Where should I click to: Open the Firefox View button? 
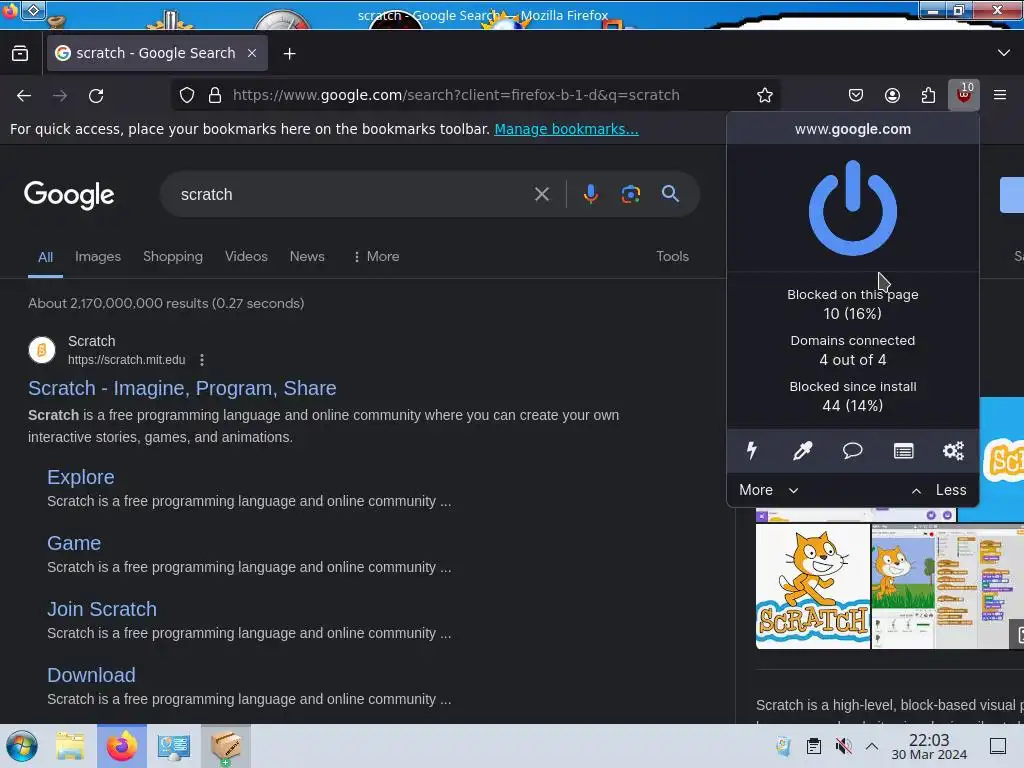tap(20, 54)
